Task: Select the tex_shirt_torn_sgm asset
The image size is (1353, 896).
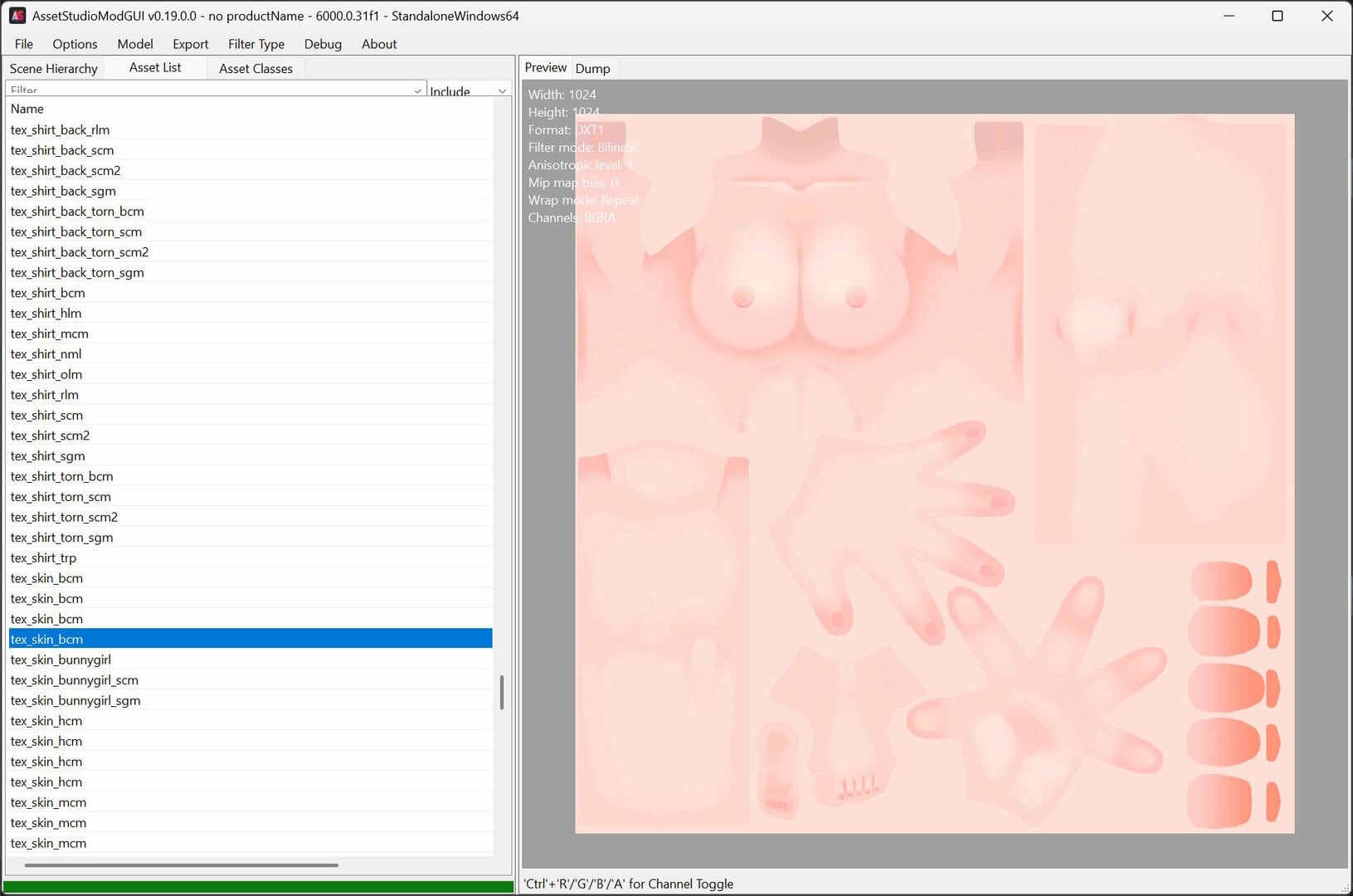Action: point(250,538)
